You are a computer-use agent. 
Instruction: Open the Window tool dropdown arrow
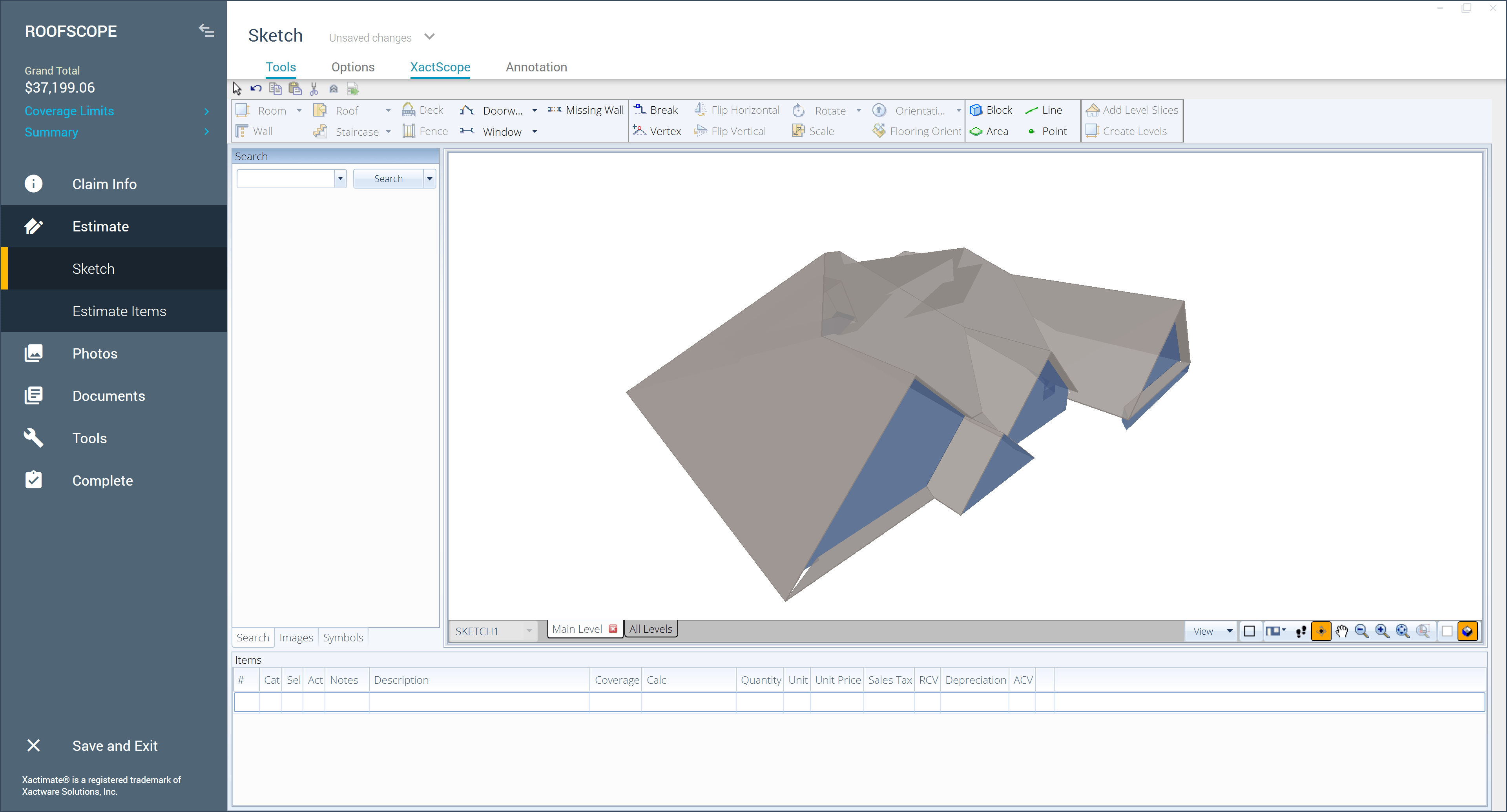click(x=535, y=131)
